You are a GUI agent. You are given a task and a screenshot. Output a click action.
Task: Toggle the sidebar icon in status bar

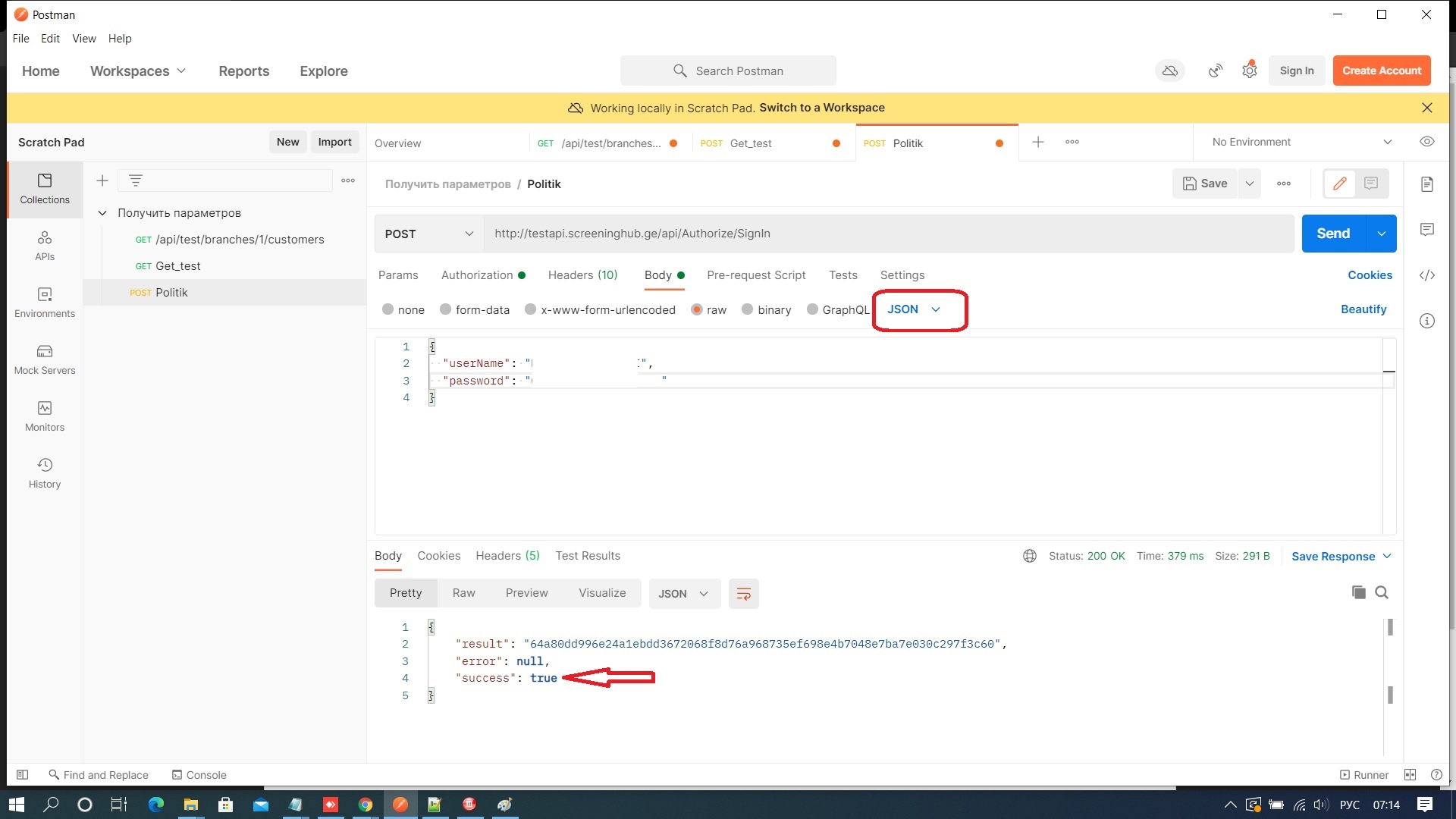(x=22, y=775)
